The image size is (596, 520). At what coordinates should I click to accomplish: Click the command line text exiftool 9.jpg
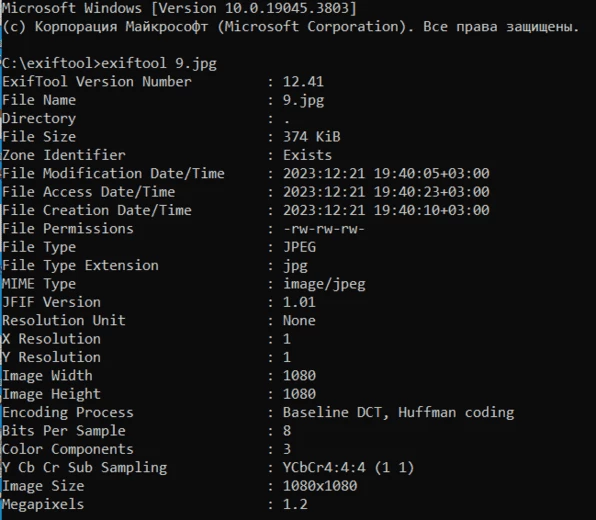[159, 63]
